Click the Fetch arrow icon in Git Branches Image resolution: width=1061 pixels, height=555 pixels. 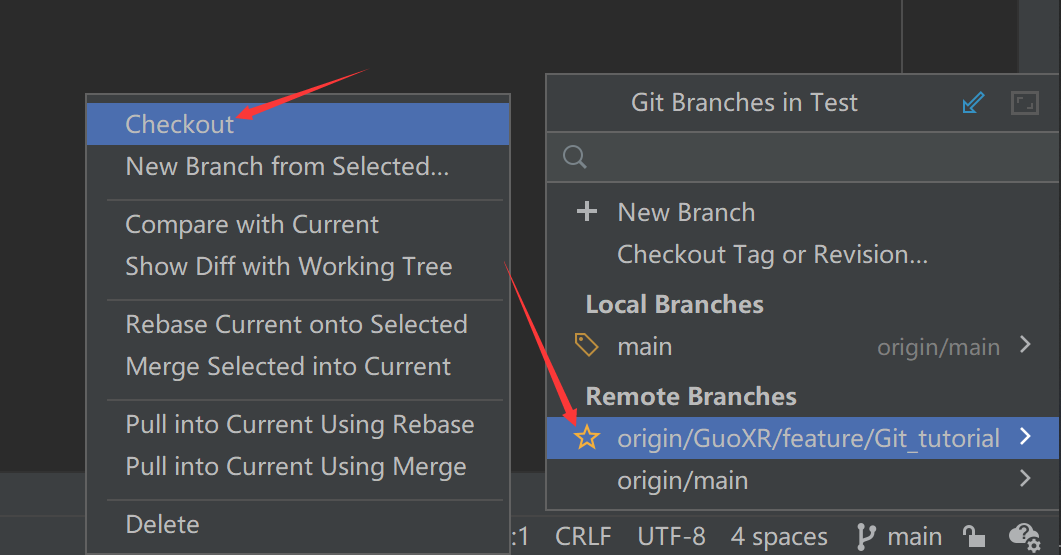coord(972,103)
